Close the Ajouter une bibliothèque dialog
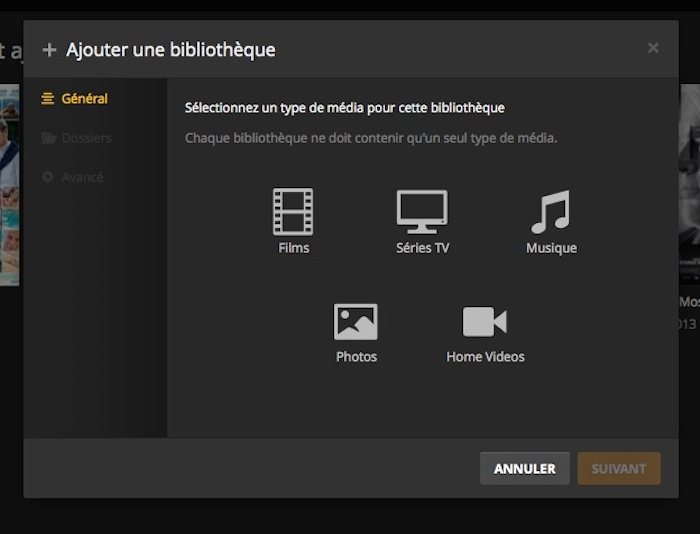Image resolution: width=700 pixels, height=534 pixels. [653, 48]
